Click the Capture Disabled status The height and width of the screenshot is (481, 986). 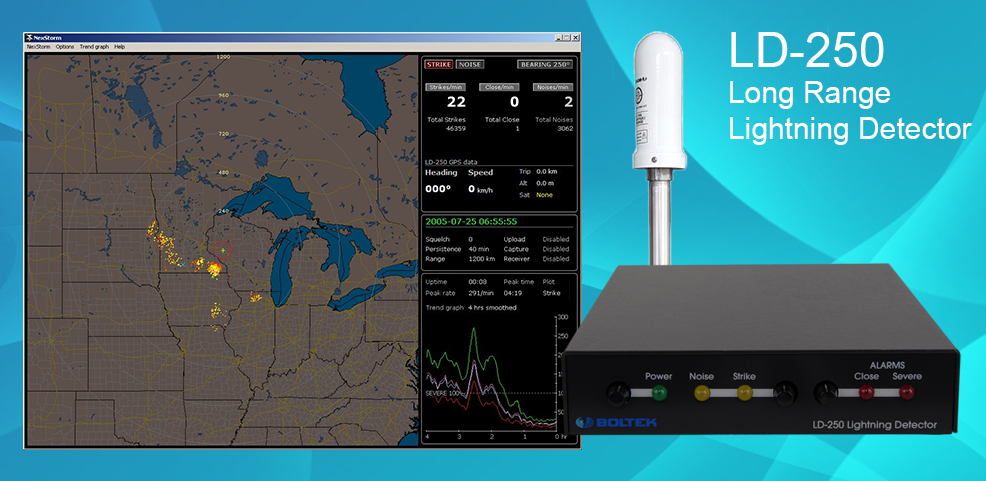(557, 249)
